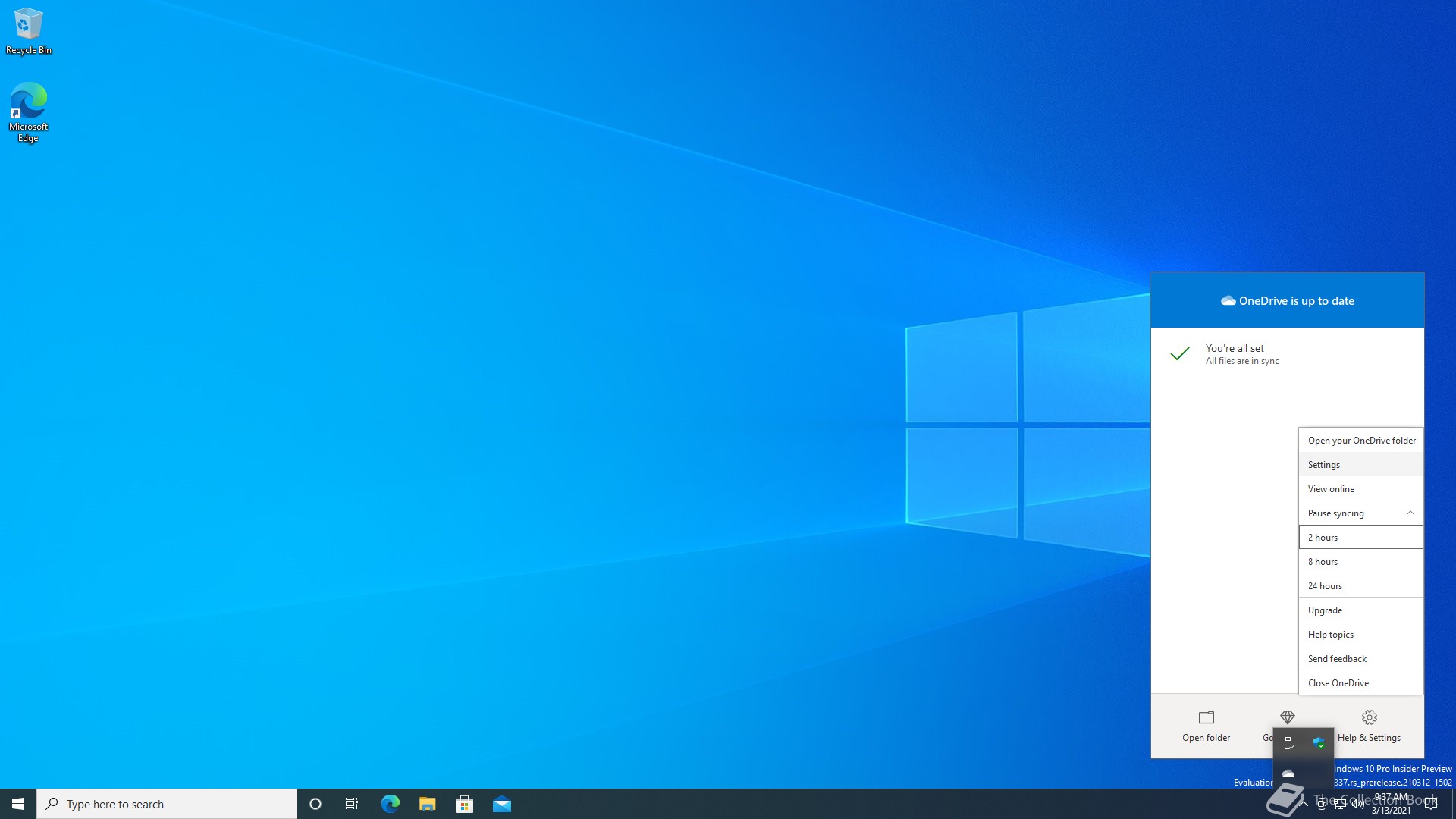The height and width of the screenshot is (819, 1456).
Task: Click Safely Remove Hardware USB icon
Action: click(1288, 743)
